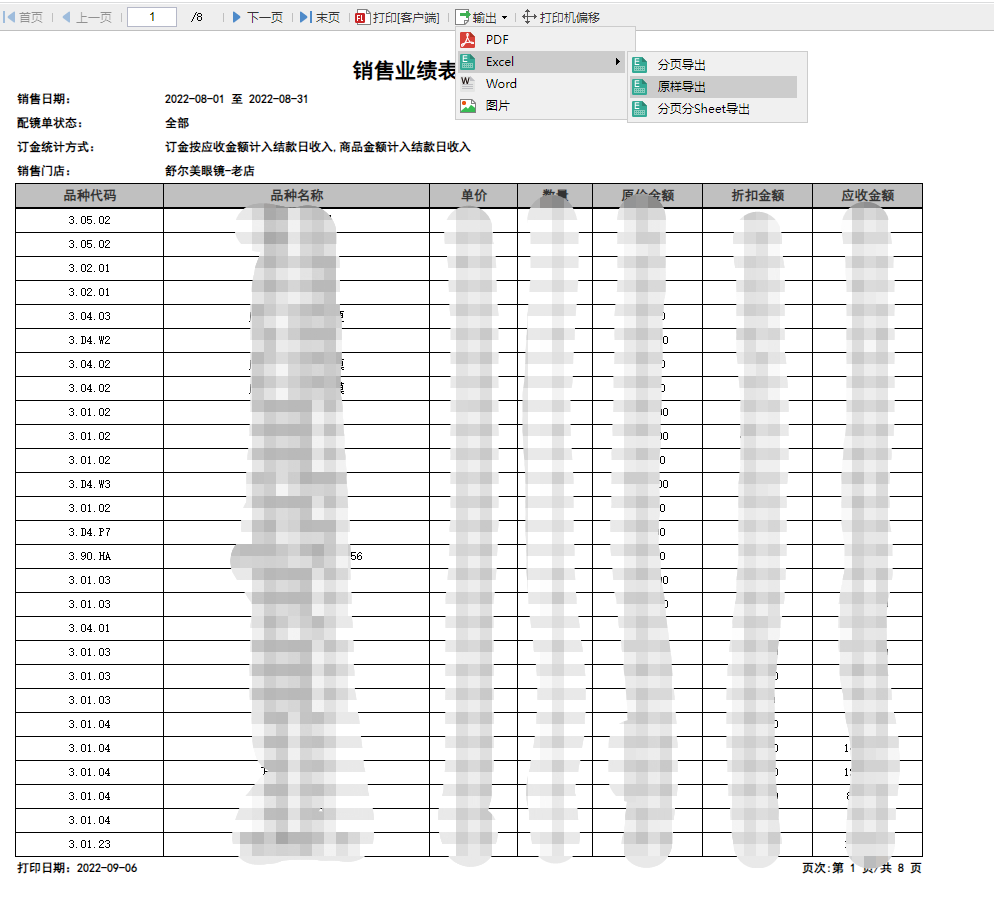The height and width of the screenshot is (905, 994).
Task: Click the previous page arrow icon
Action: pyautogui.click(x=67, y=17)
